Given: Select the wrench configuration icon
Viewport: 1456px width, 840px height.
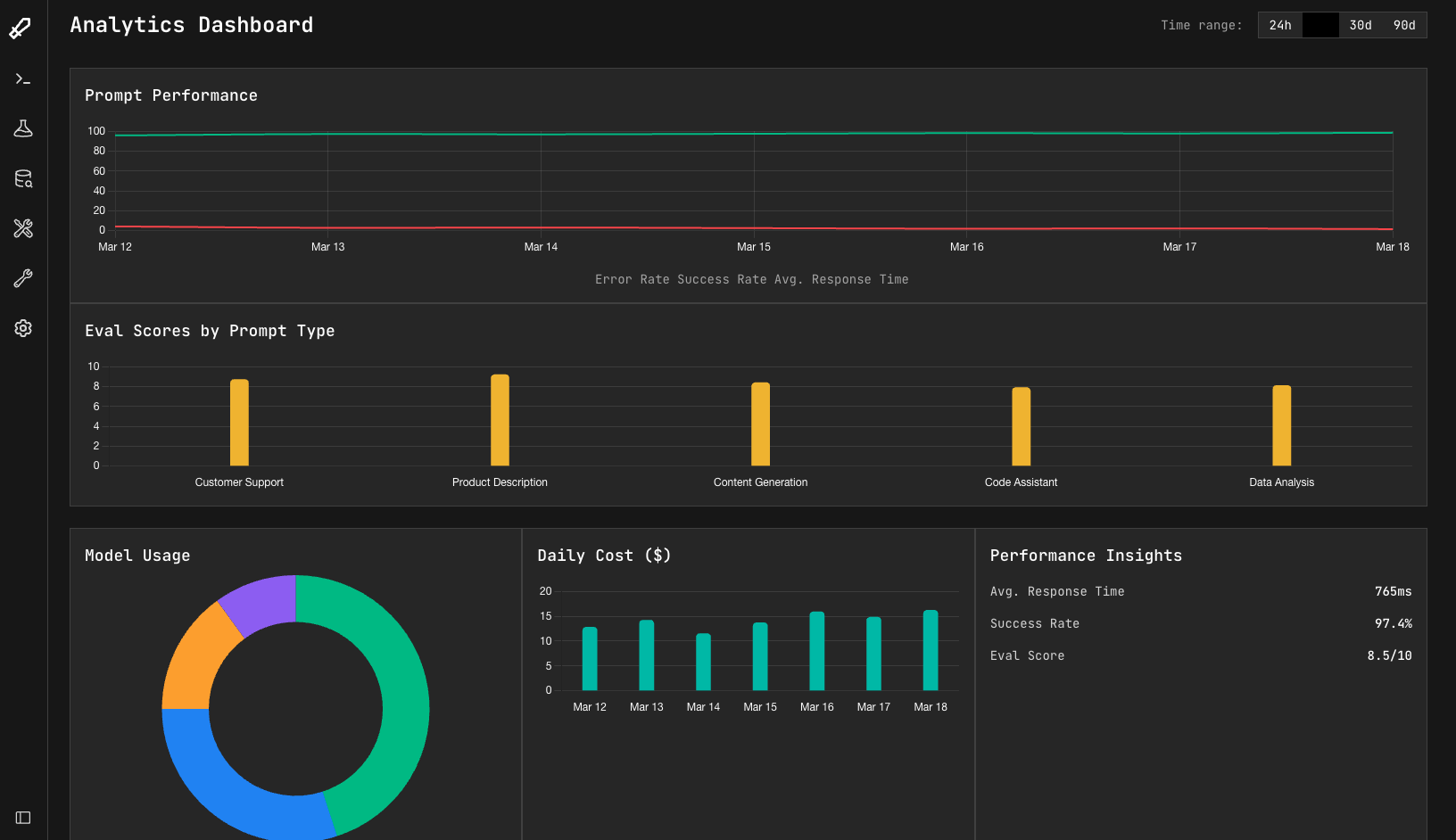Looking at the screenshot, I should tap(22, 278).
